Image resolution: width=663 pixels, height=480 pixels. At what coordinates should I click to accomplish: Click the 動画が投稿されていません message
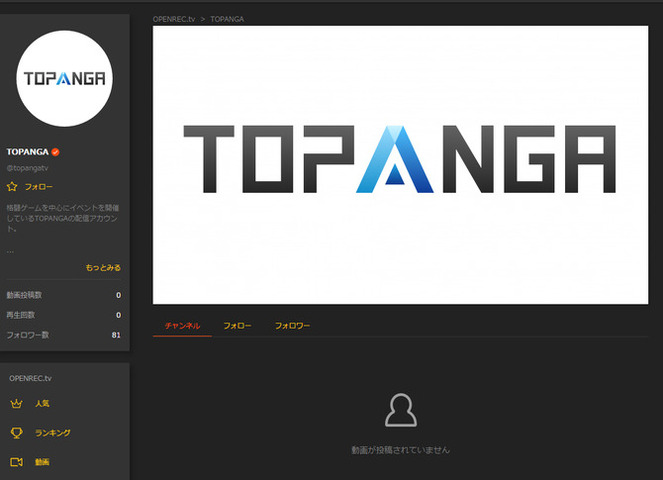(400, 450)
